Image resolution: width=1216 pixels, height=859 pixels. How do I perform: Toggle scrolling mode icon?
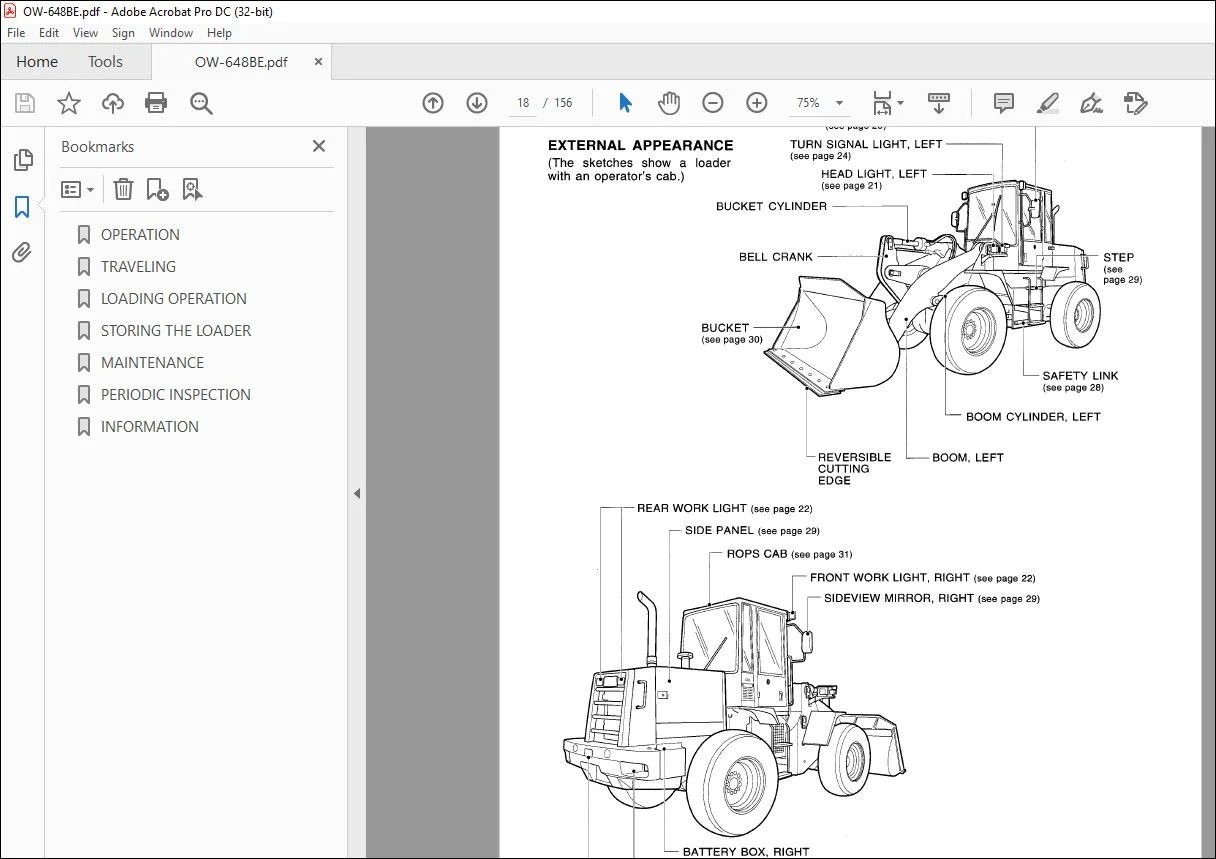939,103
